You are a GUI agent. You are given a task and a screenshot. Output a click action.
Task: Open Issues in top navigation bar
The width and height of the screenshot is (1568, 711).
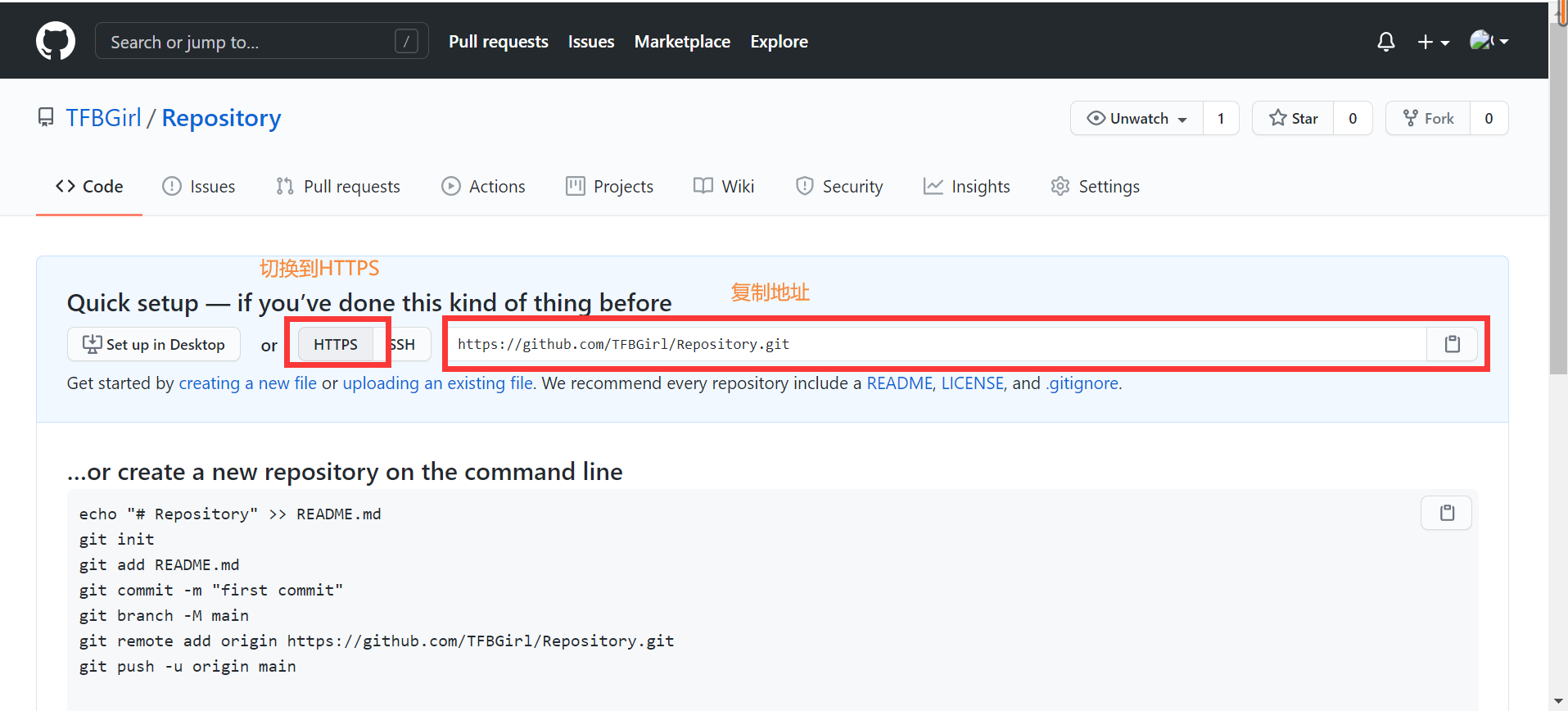point(591,42)
